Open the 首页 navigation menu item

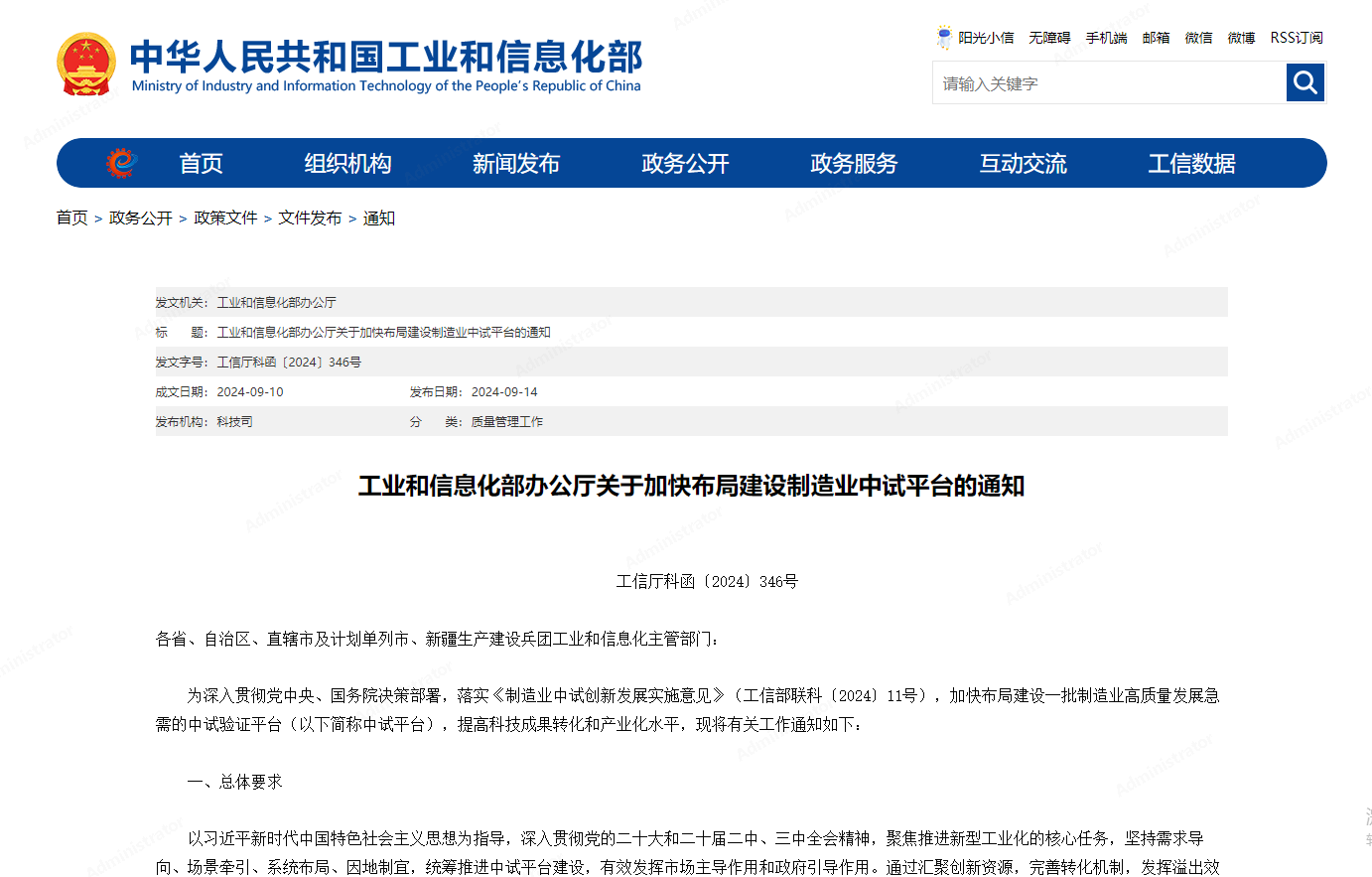pos(201,164)
